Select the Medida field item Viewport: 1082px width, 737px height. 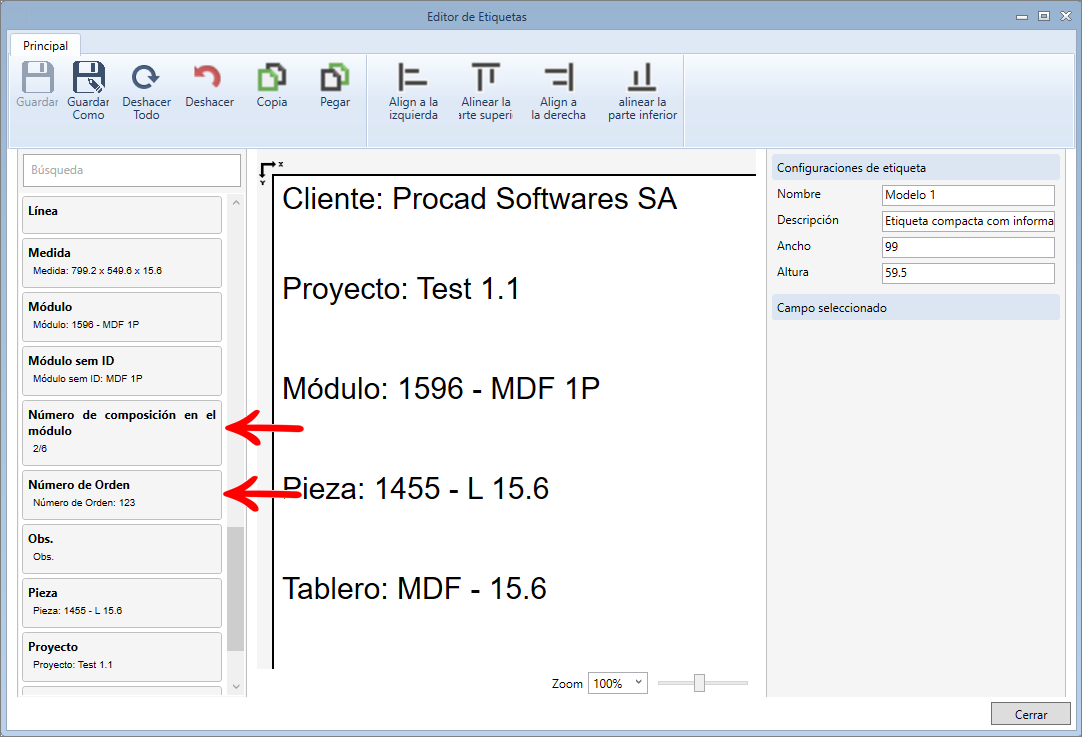(122, 262)
